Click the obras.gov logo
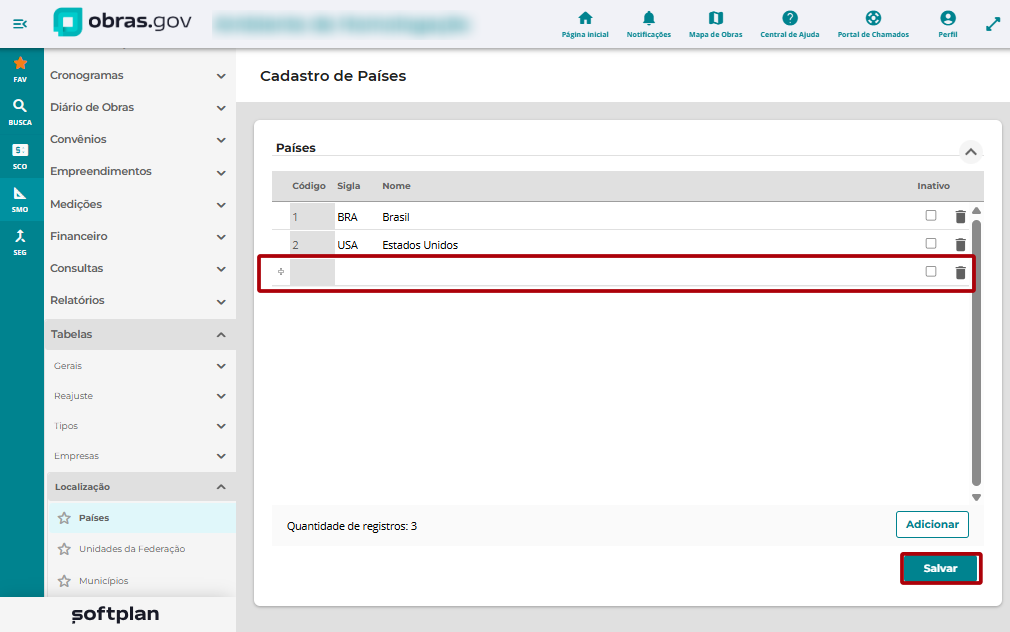 coord(122,22)
